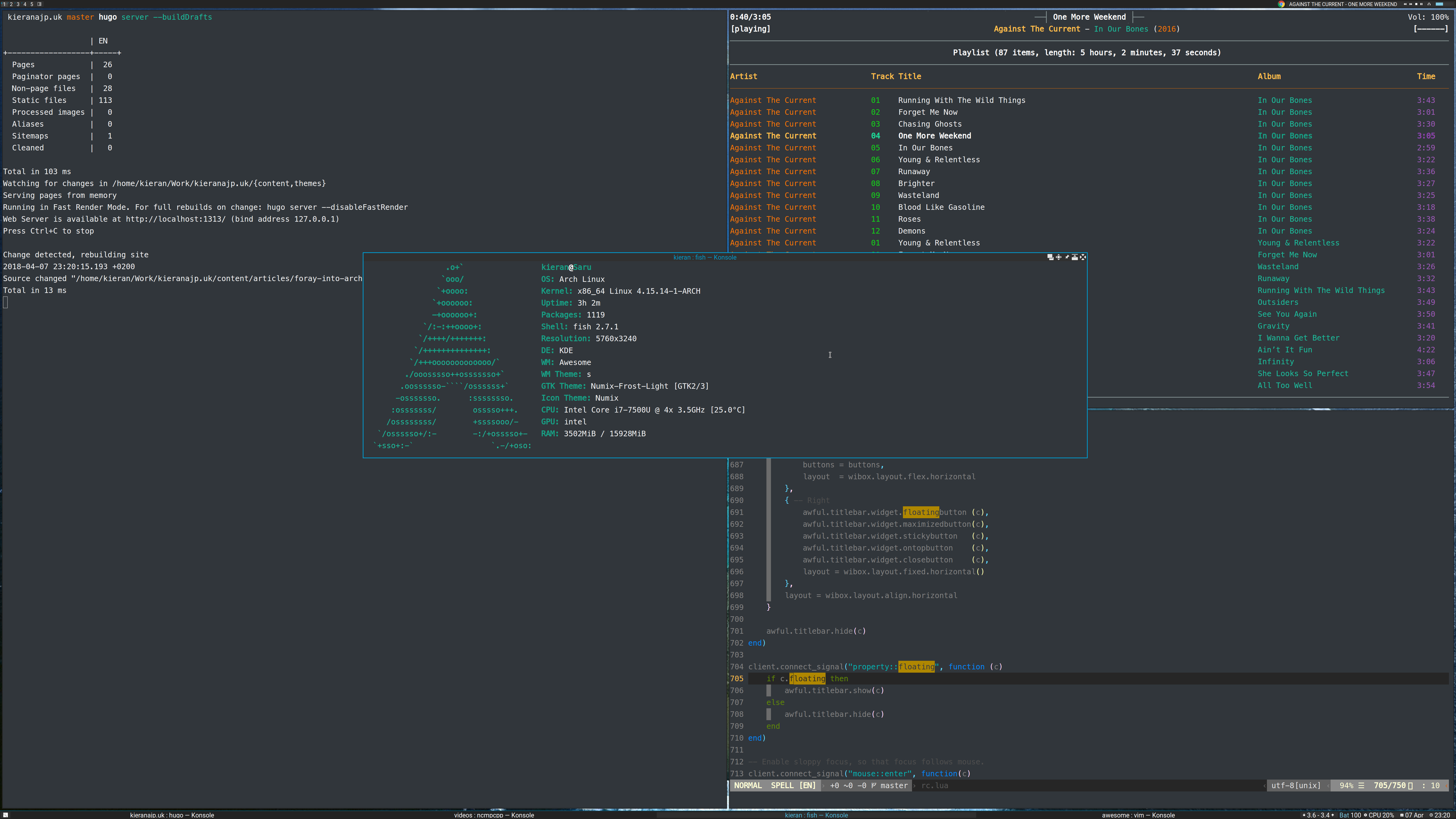This screenshot has height=819, width=1456.
Task: Toggle the on-top button on fish titlebar
Action: [1075, 257]
